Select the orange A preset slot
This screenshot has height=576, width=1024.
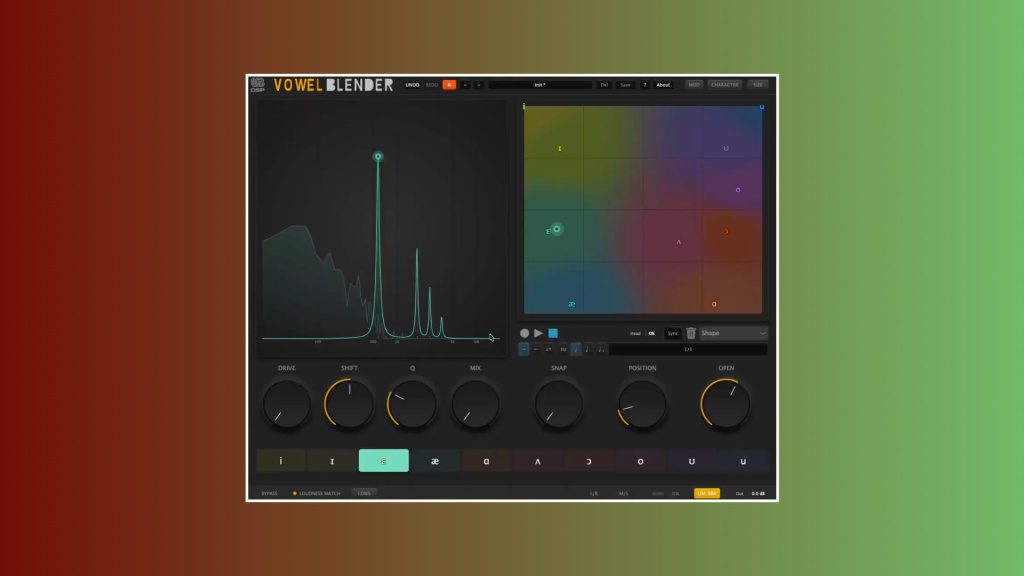pos(449,85)
